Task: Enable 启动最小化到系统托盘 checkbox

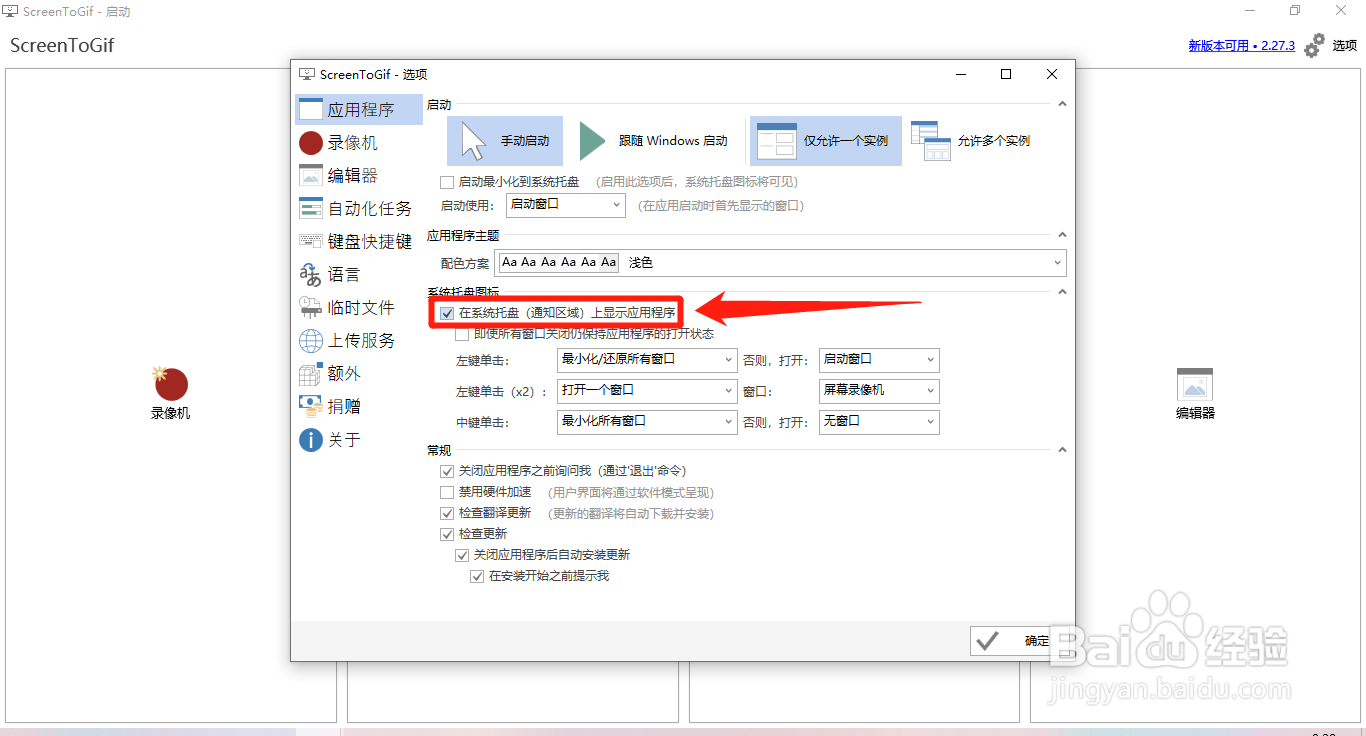Action: click(x=447, y=182)
